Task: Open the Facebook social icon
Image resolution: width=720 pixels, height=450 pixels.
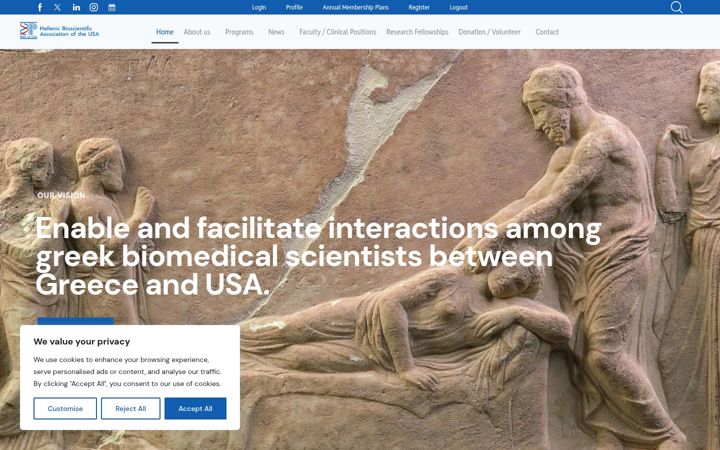Action: (40, 7)
